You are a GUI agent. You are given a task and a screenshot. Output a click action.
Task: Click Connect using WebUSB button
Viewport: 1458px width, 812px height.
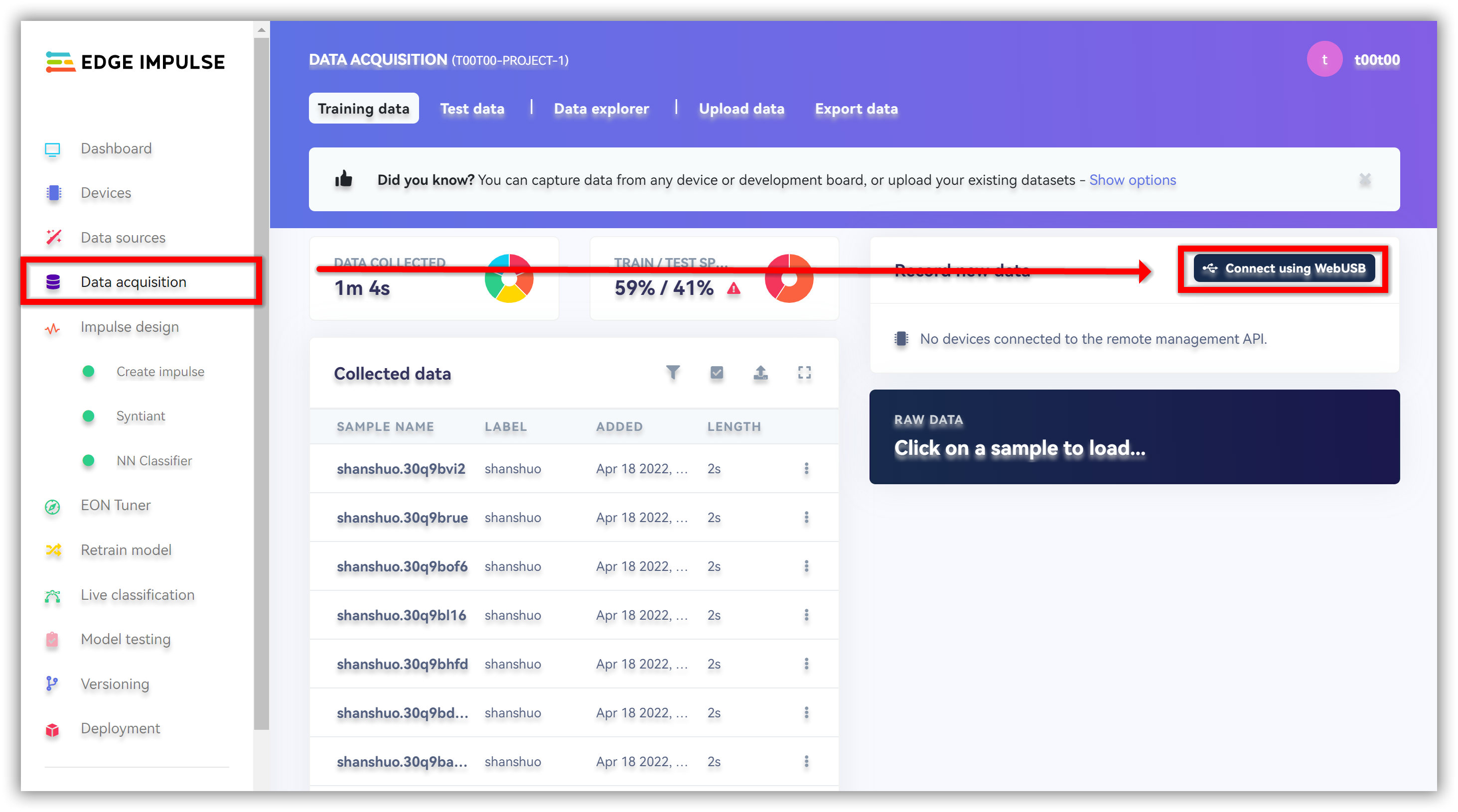tap(1284, 269)
